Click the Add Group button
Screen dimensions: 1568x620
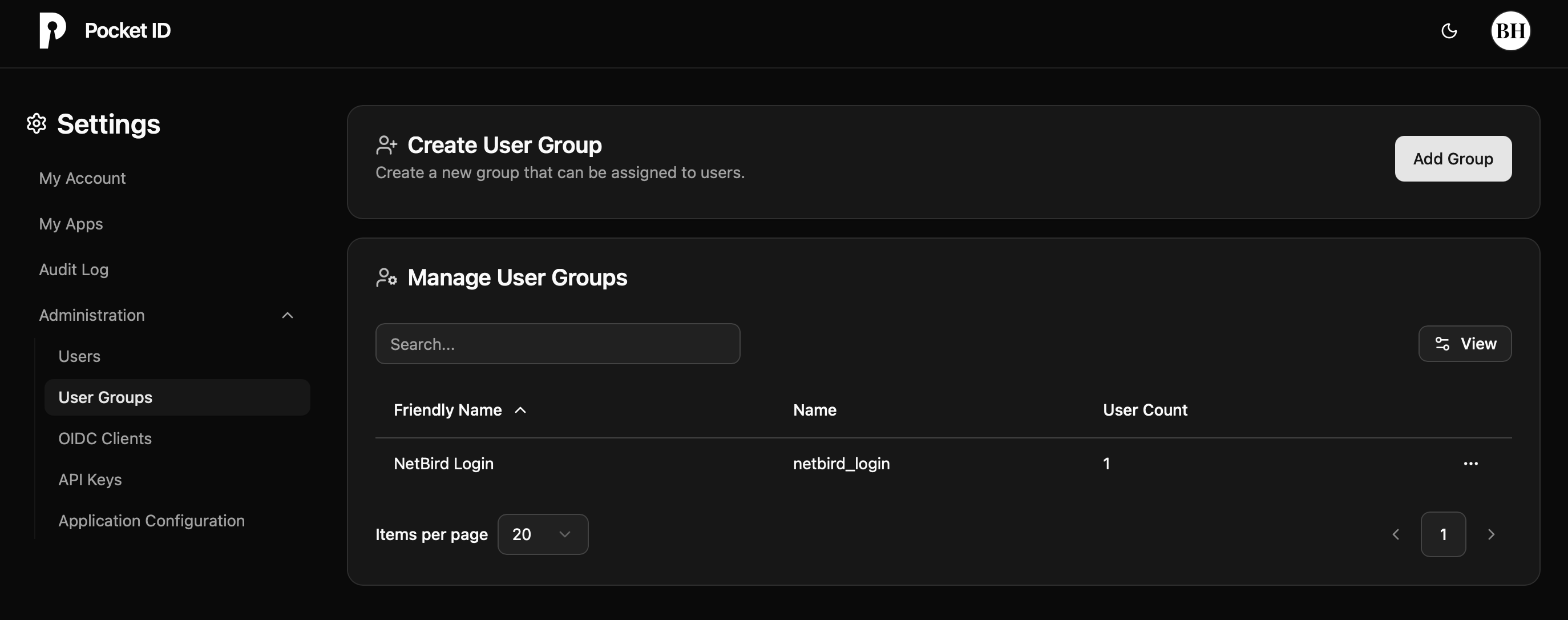point(1453,158)
